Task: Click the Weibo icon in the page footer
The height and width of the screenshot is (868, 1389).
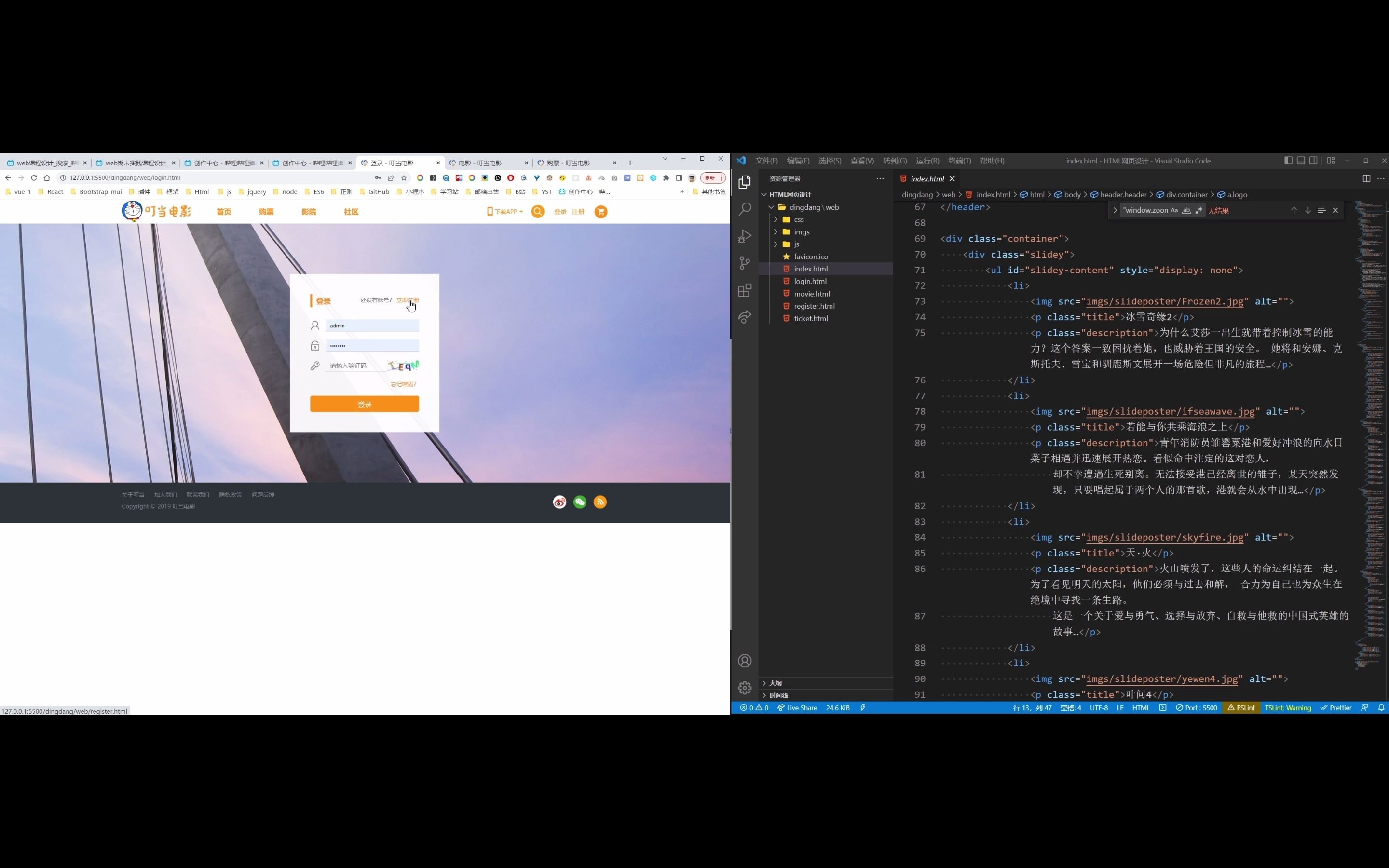Action: 559,502
